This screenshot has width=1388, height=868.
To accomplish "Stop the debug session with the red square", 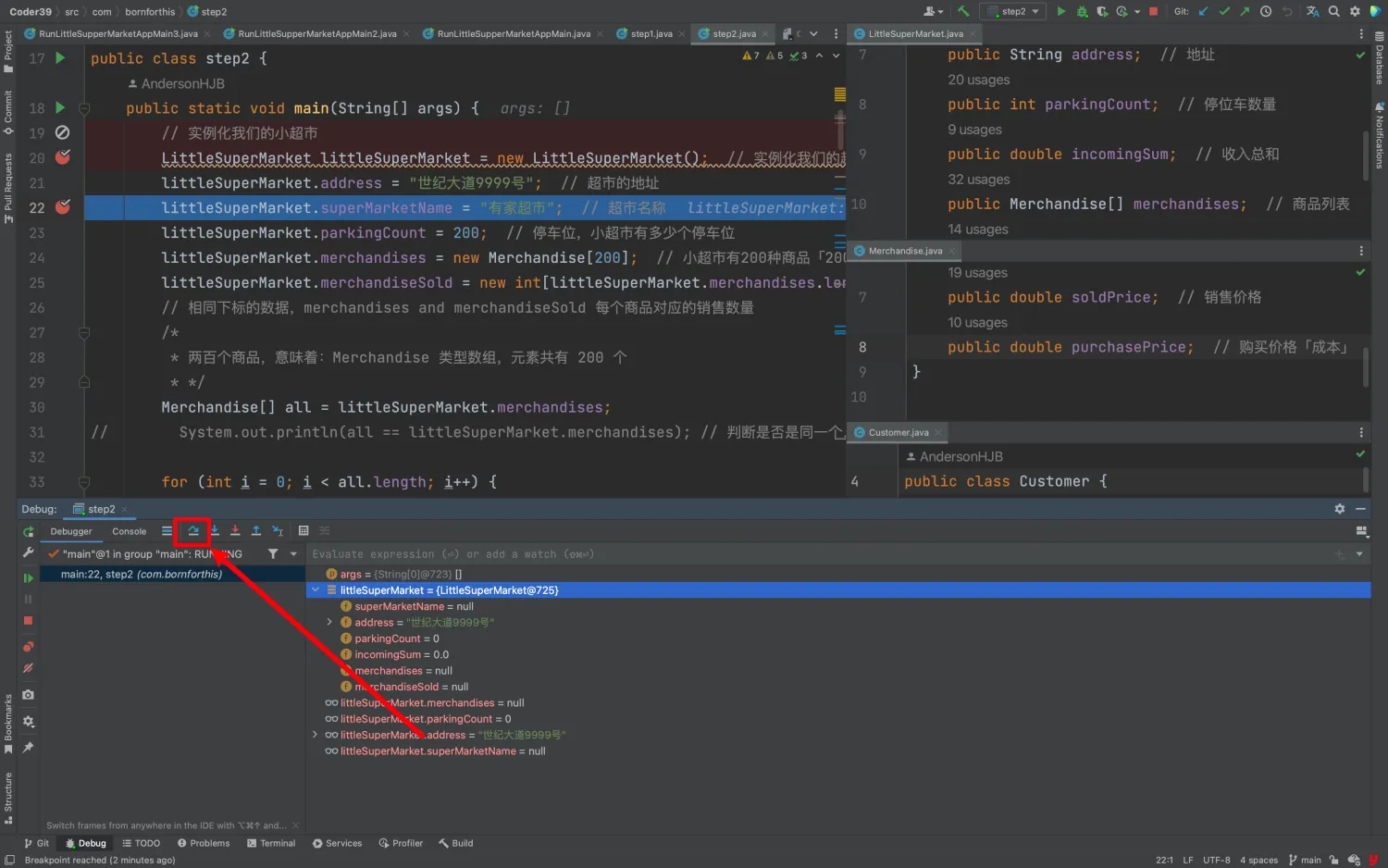I will point(29,621).
